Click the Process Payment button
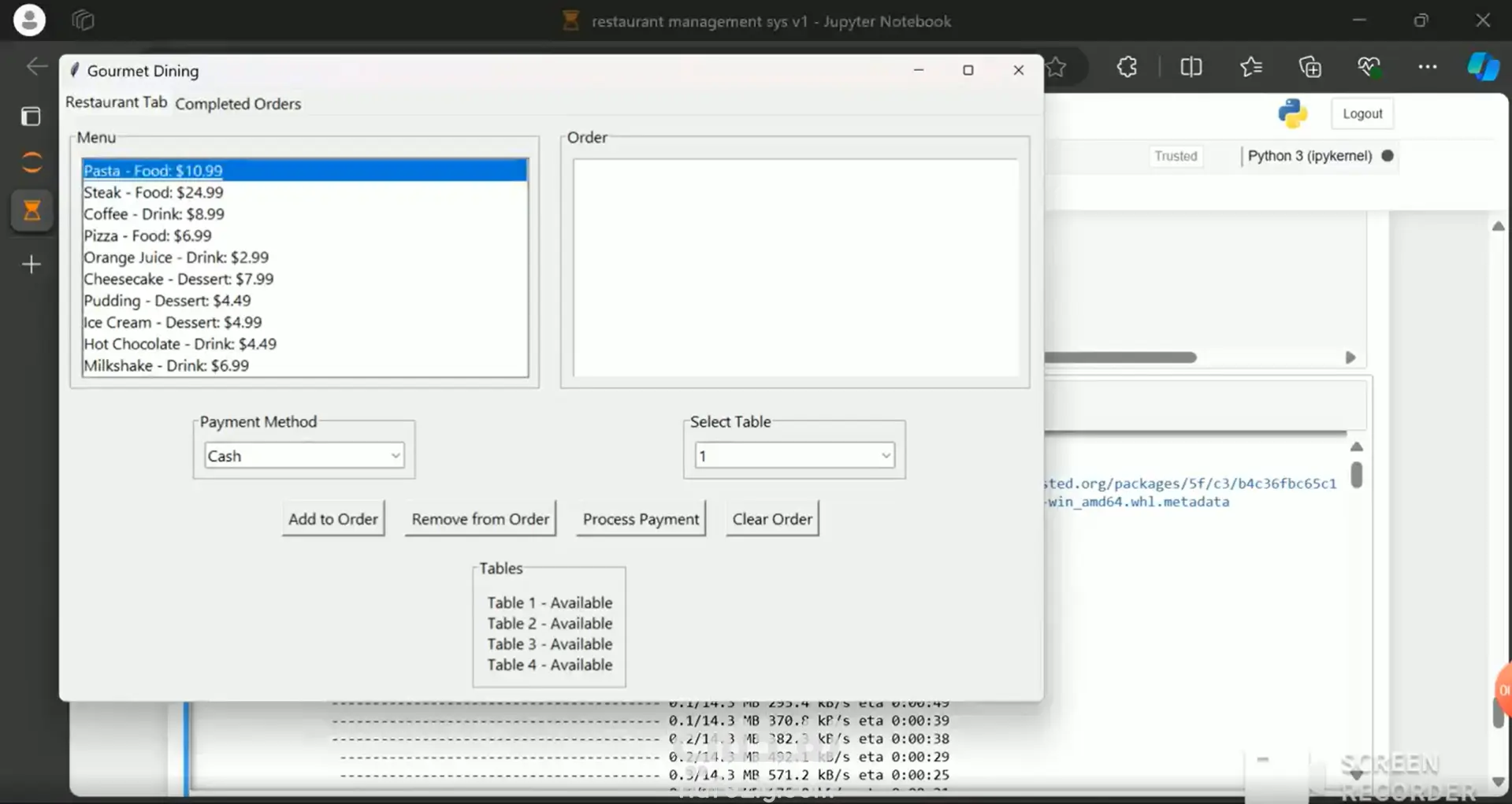The width and height of the screenshot is (1512, 804). [641, 519]
